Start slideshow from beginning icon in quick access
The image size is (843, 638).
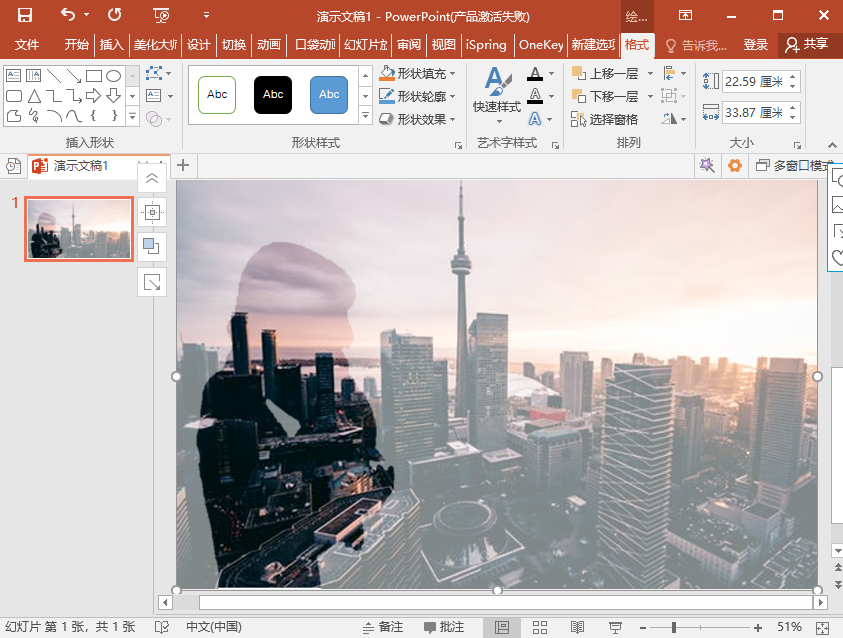tap(161, 16)
